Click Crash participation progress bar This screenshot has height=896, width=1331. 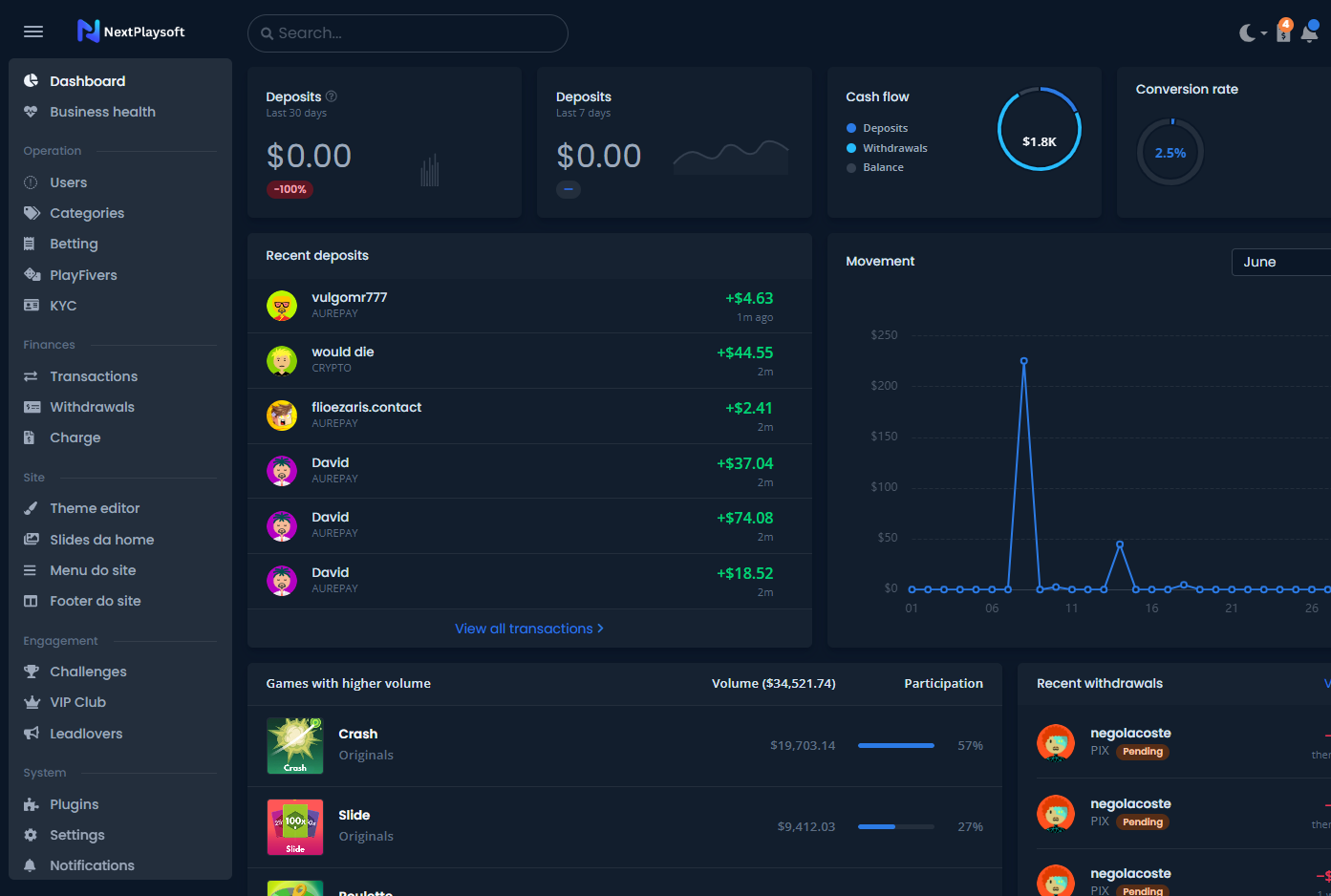point(896,745)
